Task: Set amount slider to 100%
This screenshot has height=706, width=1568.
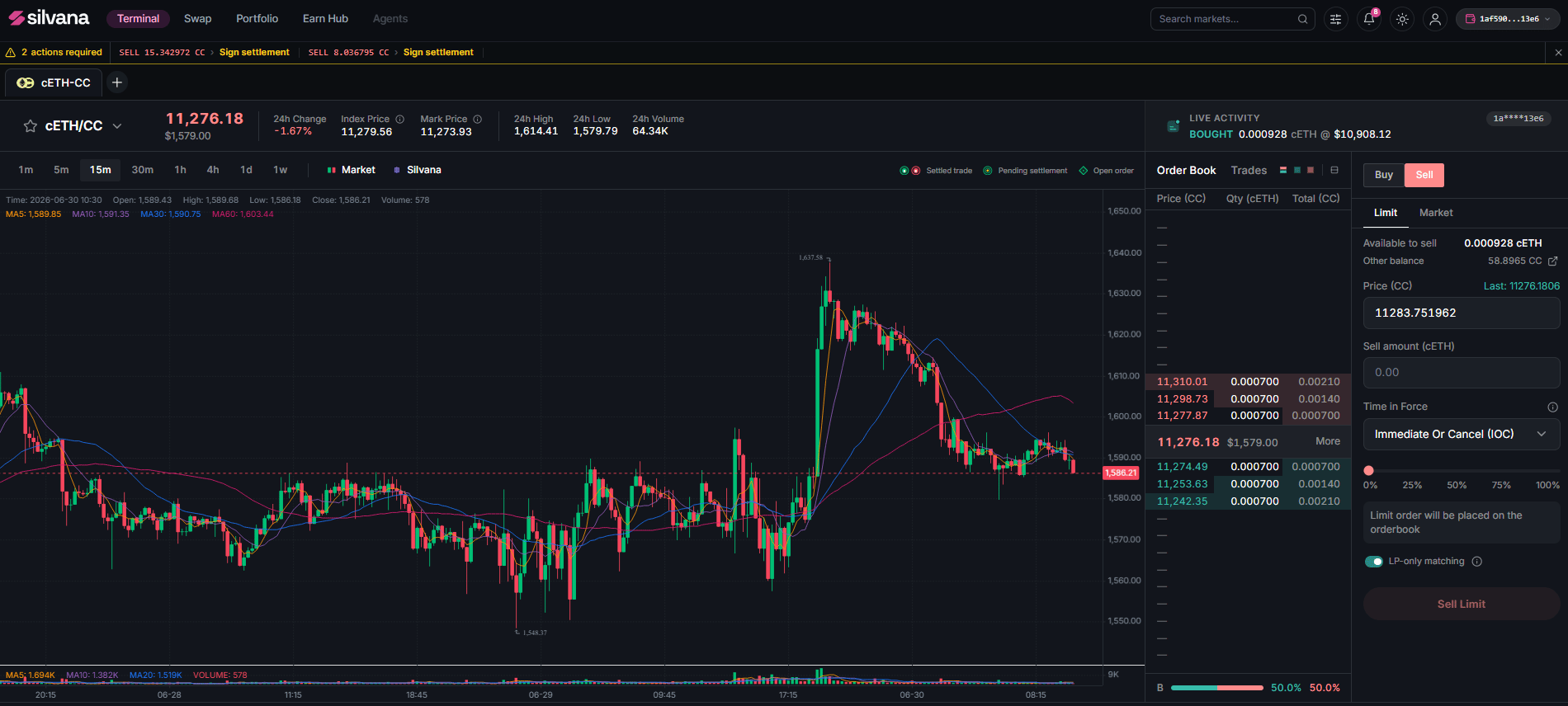Action: pos(1547,485)
